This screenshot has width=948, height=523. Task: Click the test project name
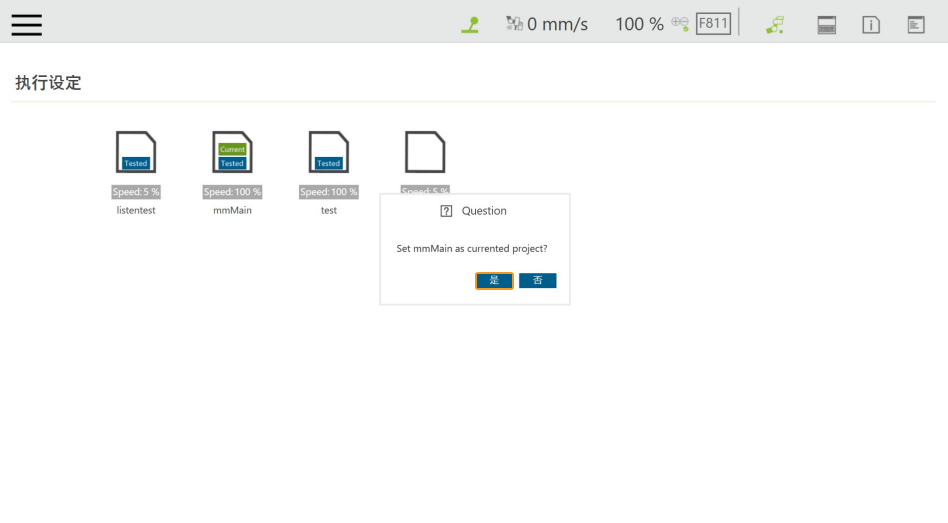(329, 210)
